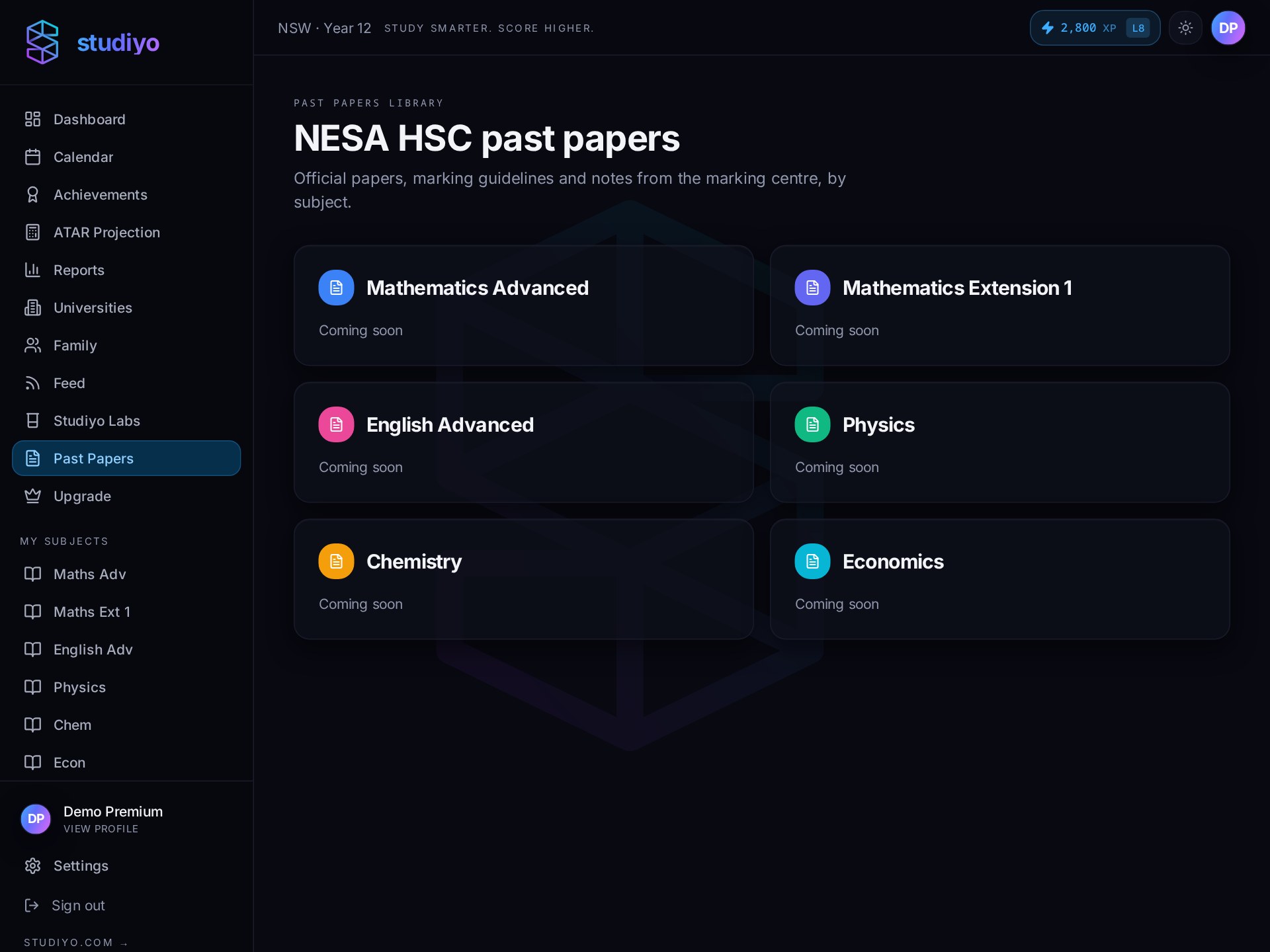1270x952 pixels.
Task: Click the green Physics paper icon
Action: (x=812, y=424)
